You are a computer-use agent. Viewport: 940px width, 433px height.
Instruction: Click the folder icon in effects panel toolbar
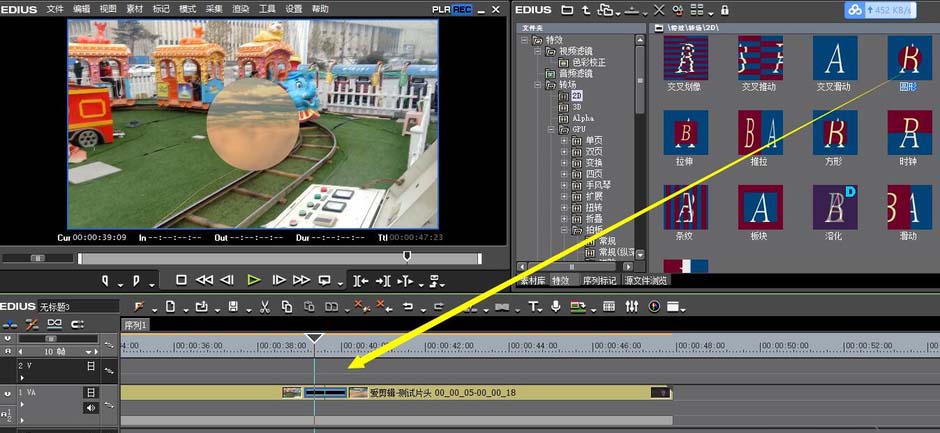pos(568,9)
